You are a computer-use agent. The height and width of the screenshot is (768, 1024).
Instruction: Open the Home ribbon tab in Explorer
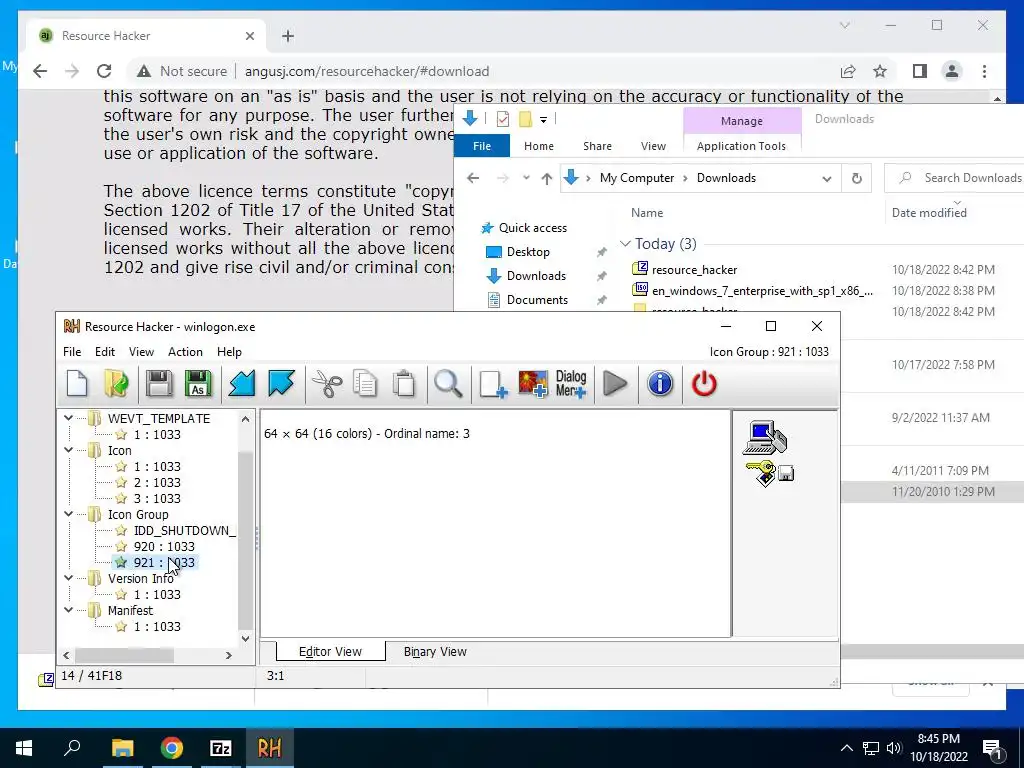click(539, 146)
